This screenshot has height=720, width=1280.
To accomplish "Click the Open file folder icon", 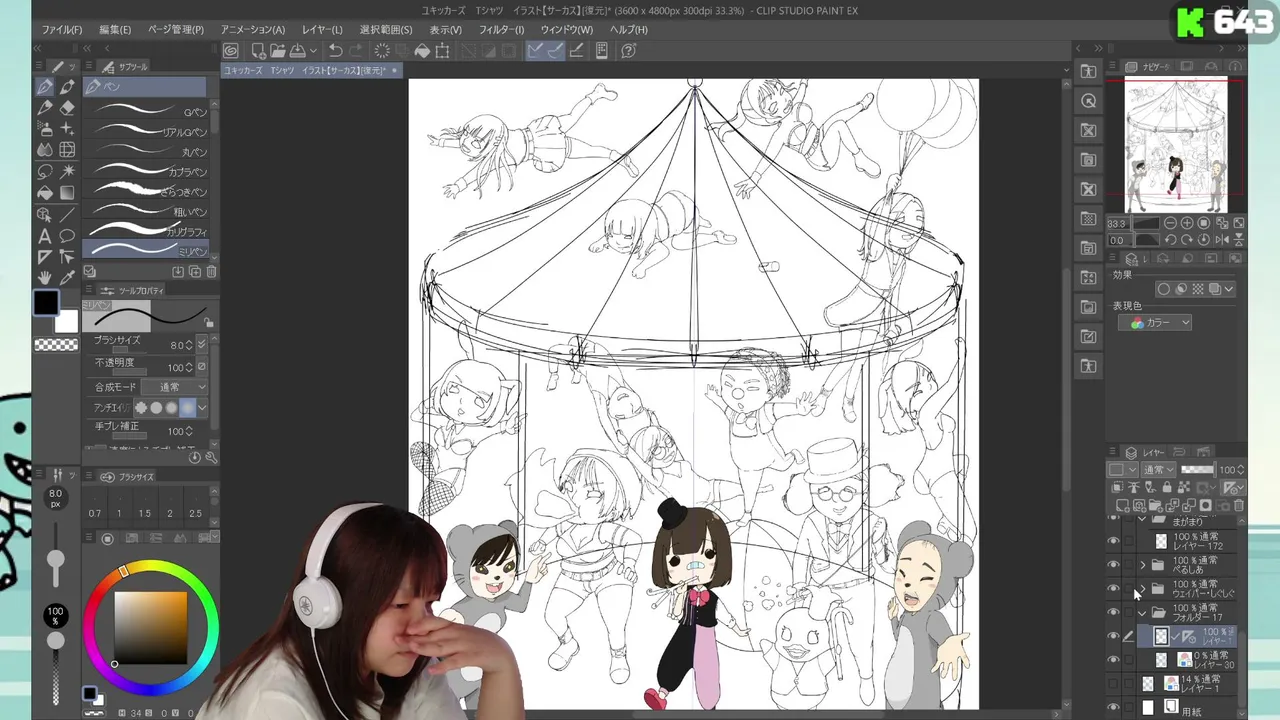I will [277, 50].
